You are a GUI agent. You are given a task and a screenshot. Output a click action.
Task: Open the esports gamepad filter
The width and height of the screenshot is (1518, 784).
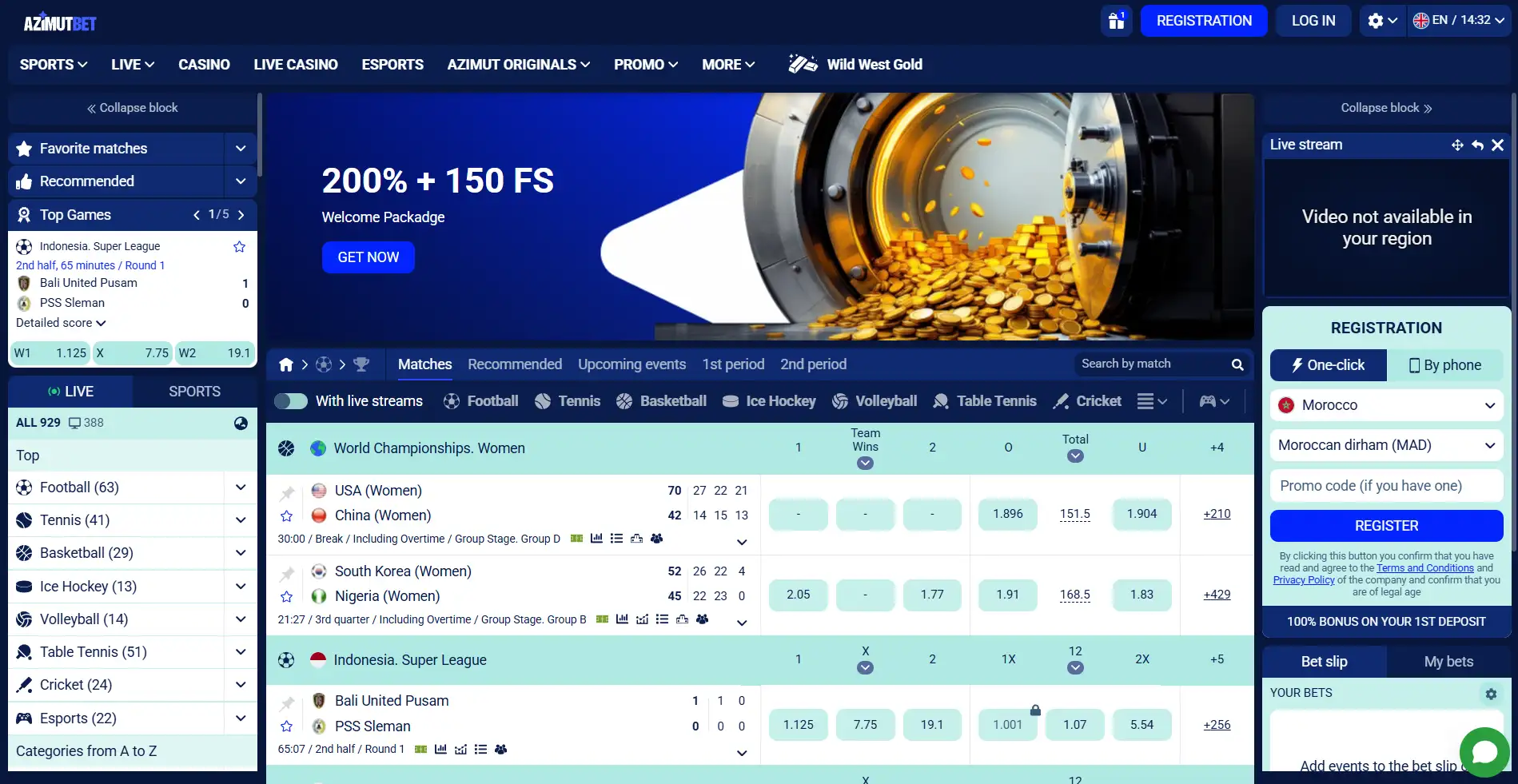click(1214, 401)
